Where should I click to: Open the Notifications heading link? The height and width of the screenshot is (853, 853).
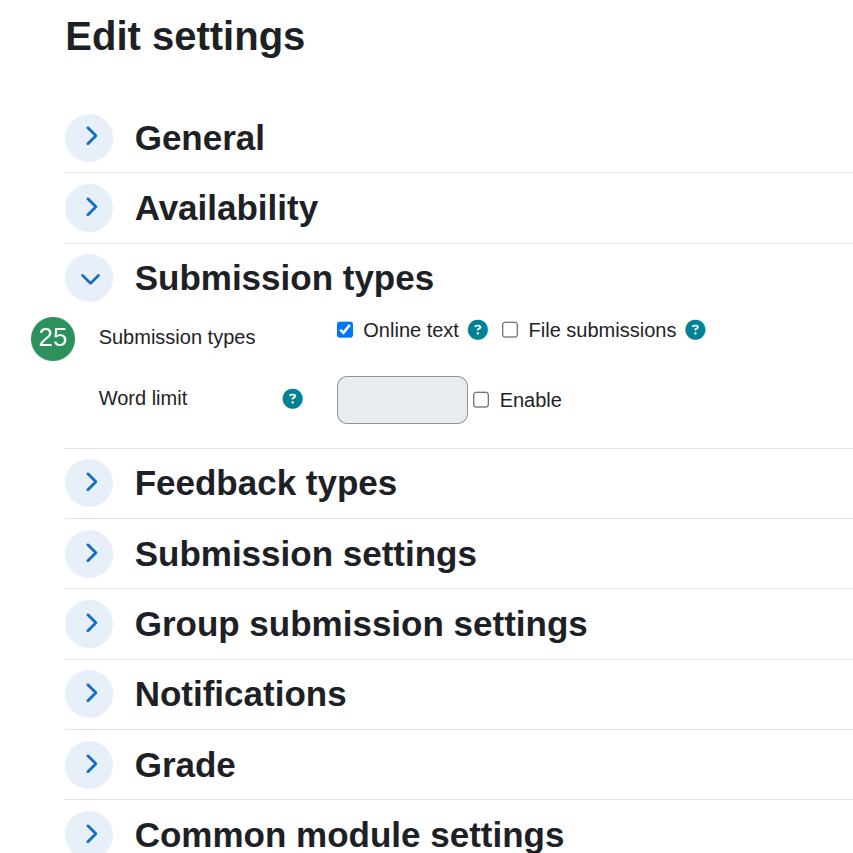pyautogui.click(x=240, y=694)
